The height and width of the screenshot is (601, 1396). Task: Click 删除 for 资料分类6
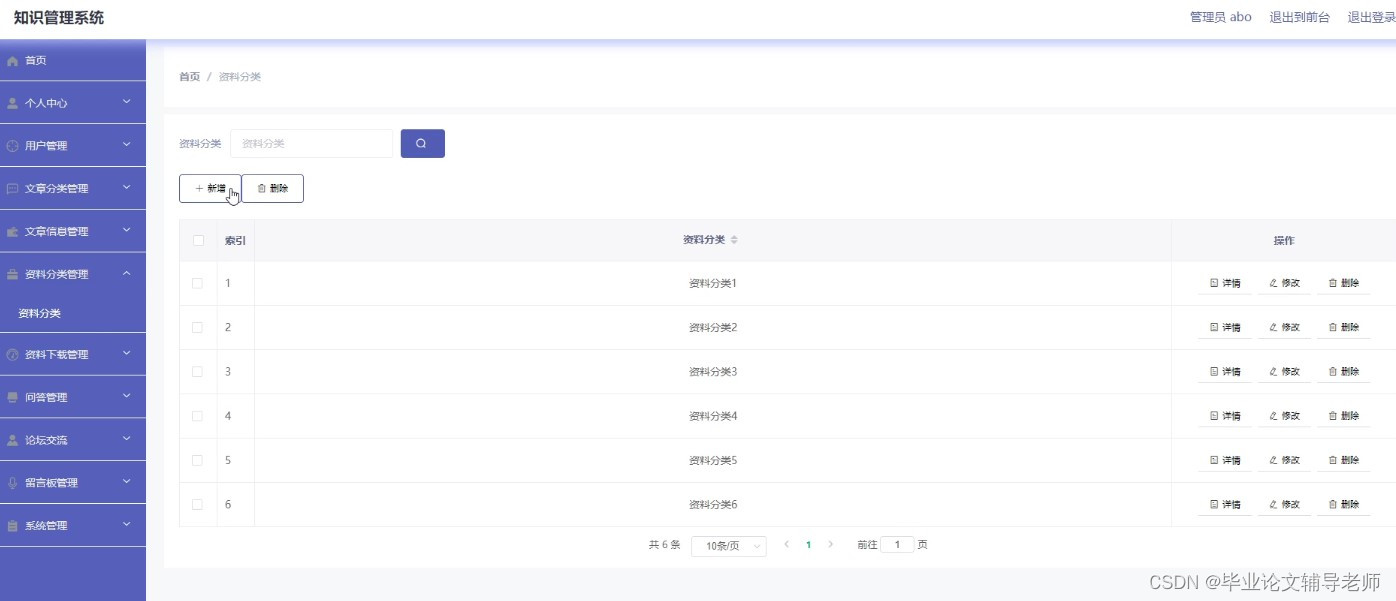[1343, 504]
